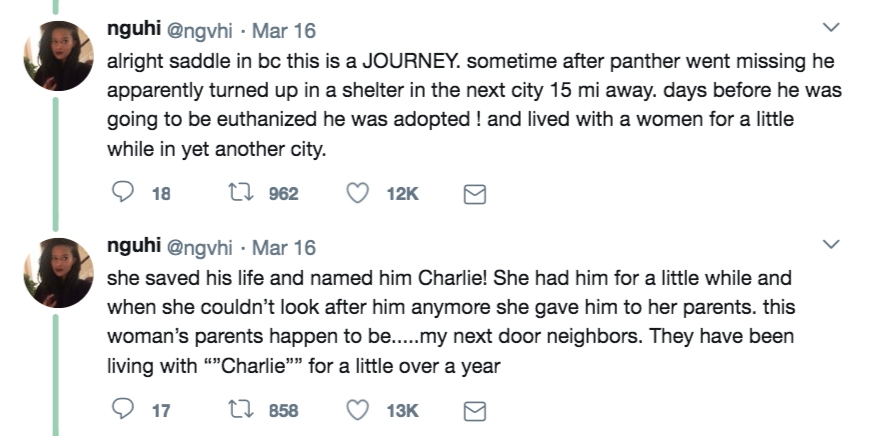870x436 pixels.
Task: Click envelope icon on the Charlie tweet
Action: tap(476, 411)
